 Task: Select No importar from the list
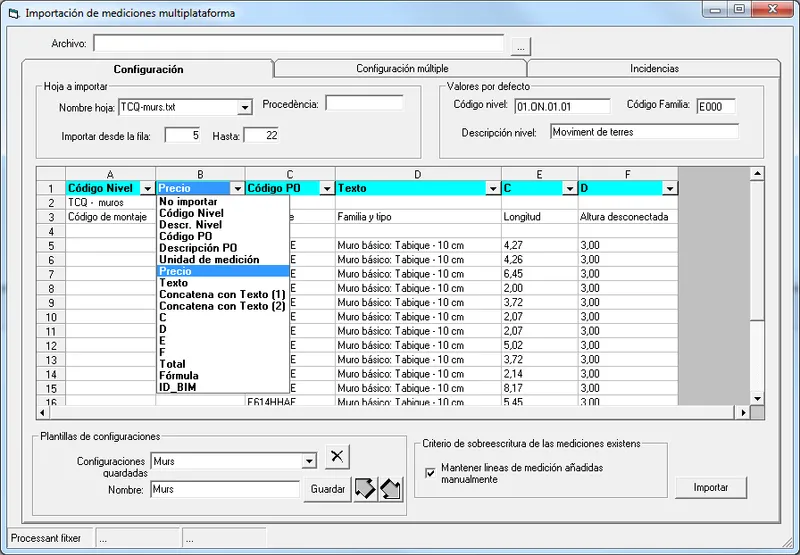click(x=223, y=201)
